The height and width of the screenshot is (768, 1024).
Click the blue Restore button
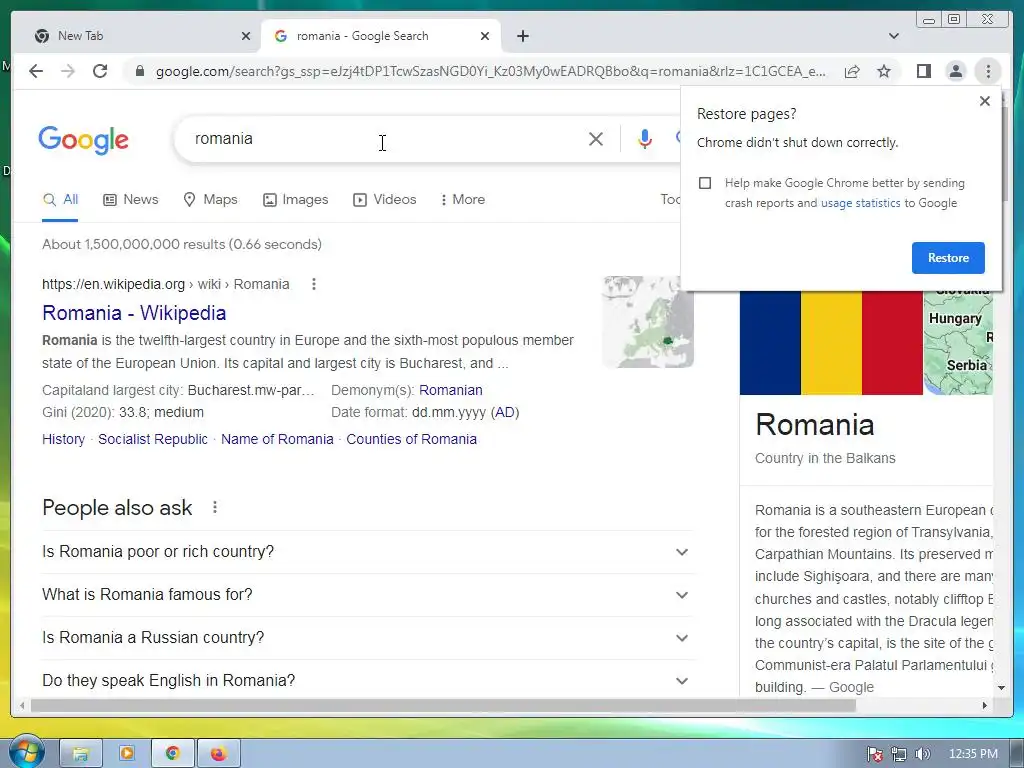pos(948,258)
